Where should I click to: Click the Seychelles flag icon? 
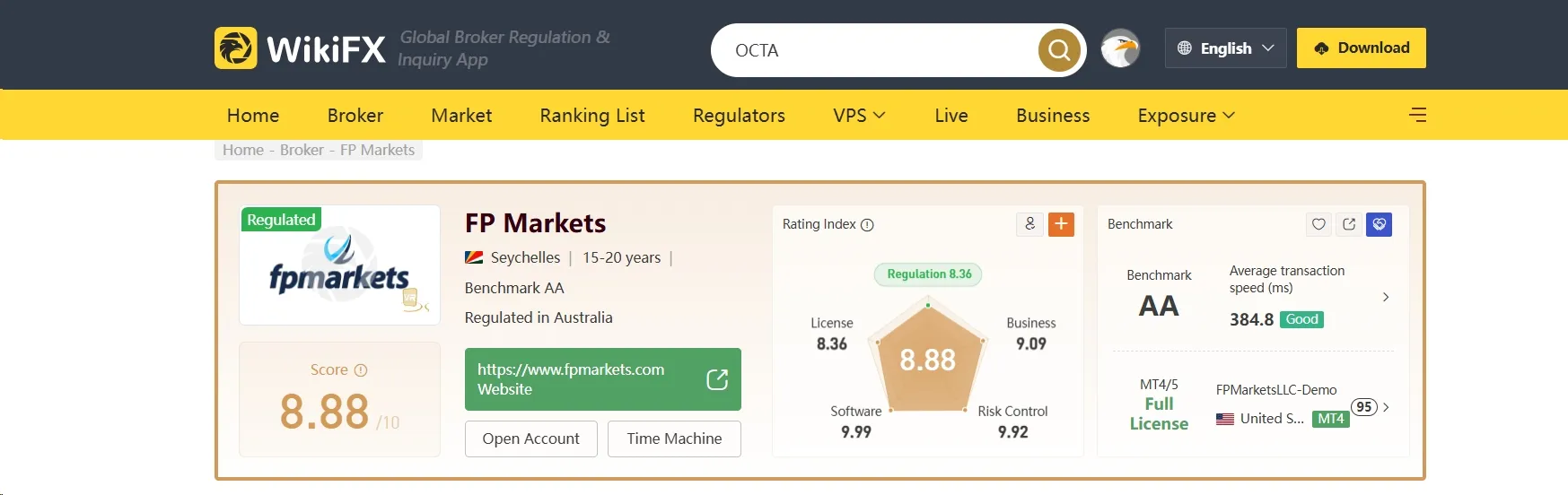coord(474,257)
